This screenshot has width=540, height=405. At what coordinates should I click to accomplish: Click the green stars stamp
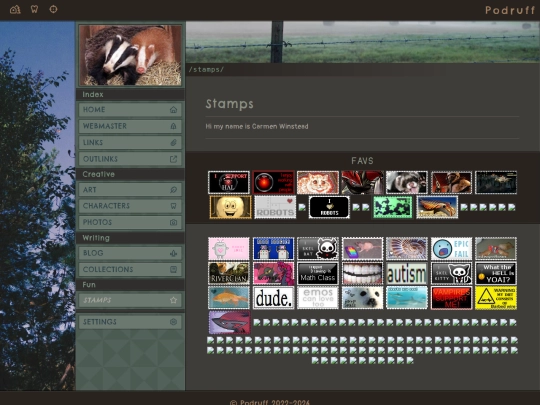click(392, 207)
